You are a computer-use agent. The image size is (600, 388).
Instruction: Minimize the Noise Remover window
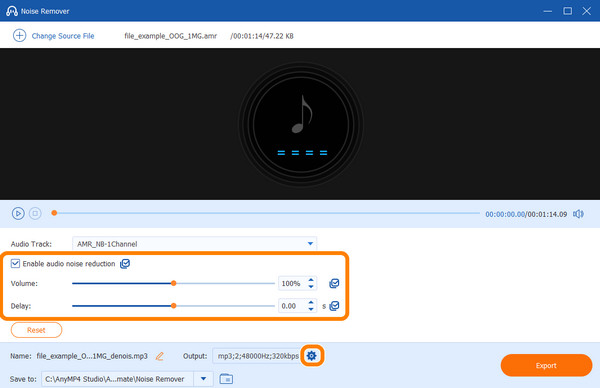(548, 11)
